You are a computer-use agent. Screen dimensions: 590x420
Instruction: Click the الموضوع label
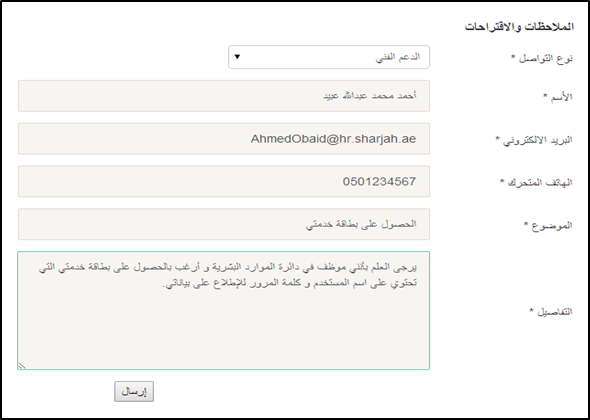(552, 225)
